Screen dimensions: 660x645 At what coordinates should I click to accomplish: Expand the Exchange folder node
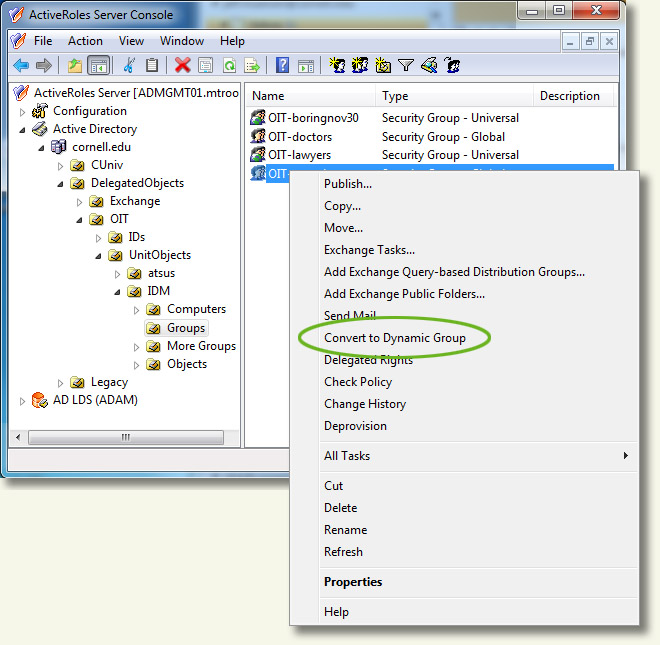79,203
